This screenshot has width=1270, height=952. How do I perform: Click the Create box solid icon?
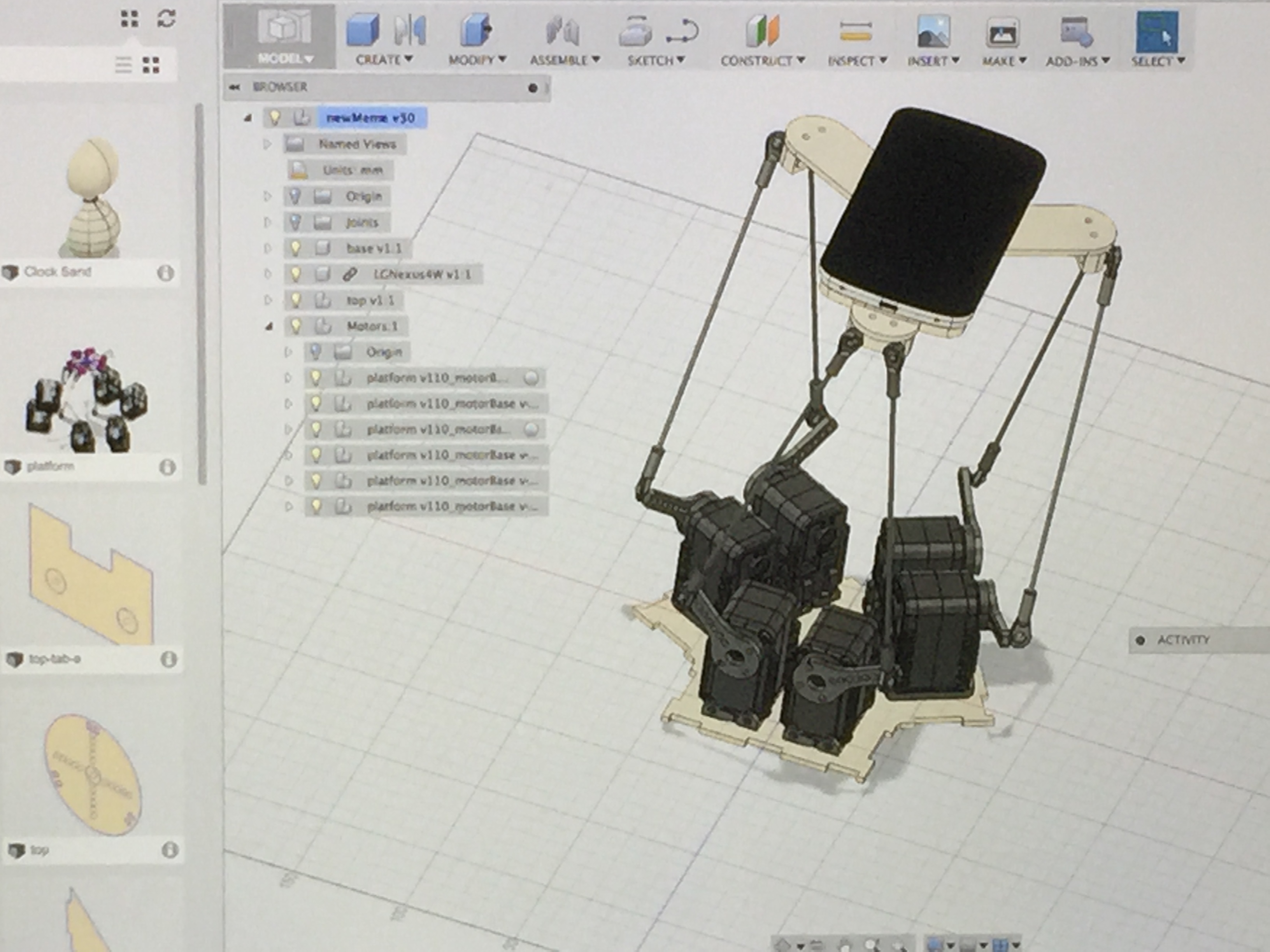362,30
